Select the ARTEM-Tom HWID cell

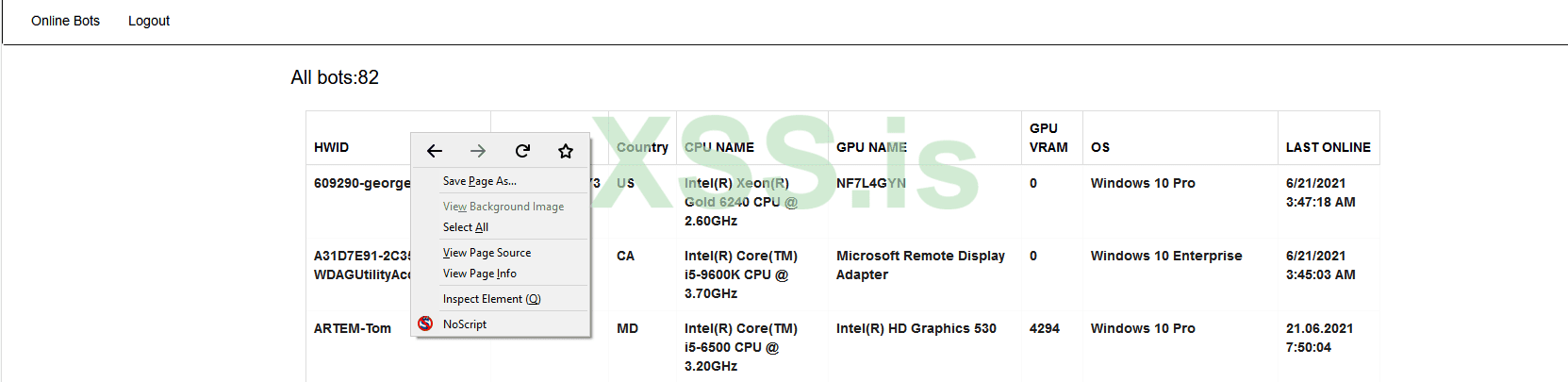(x=353, y=328)
